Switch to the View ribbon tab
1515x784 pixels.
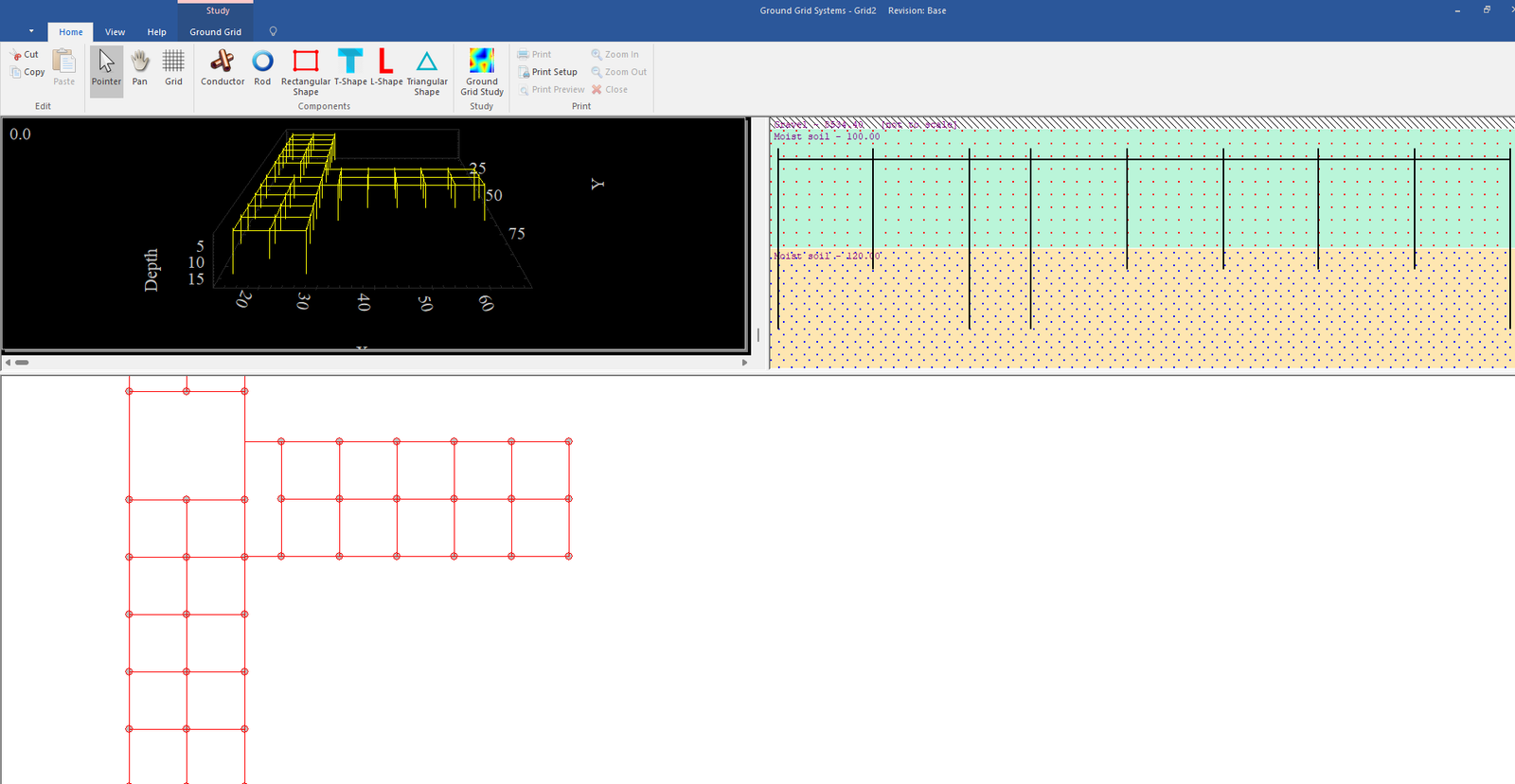pos(115,32)
